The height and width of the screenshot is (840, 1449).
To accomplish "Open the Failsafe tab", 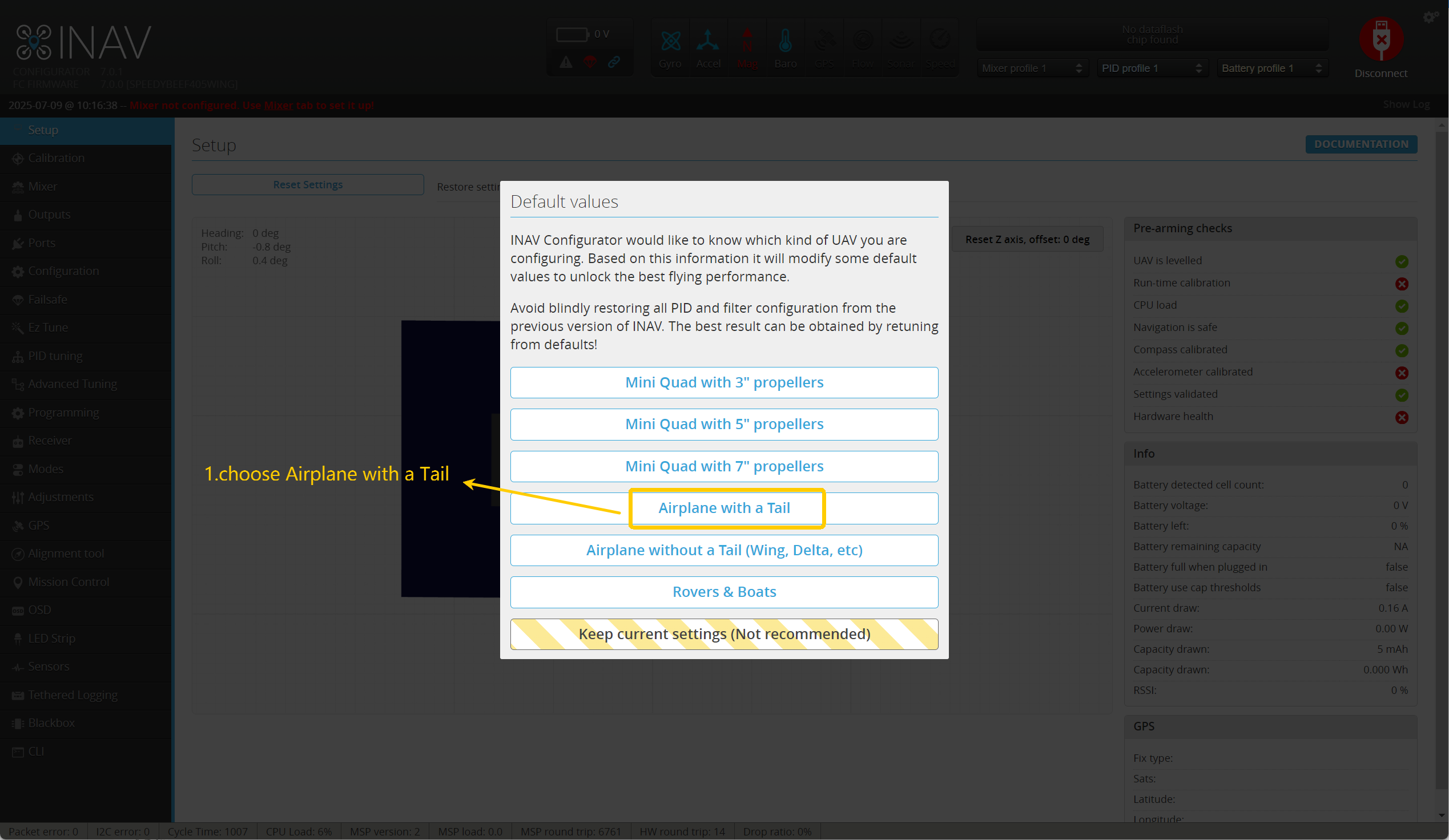I will (86, 300).
